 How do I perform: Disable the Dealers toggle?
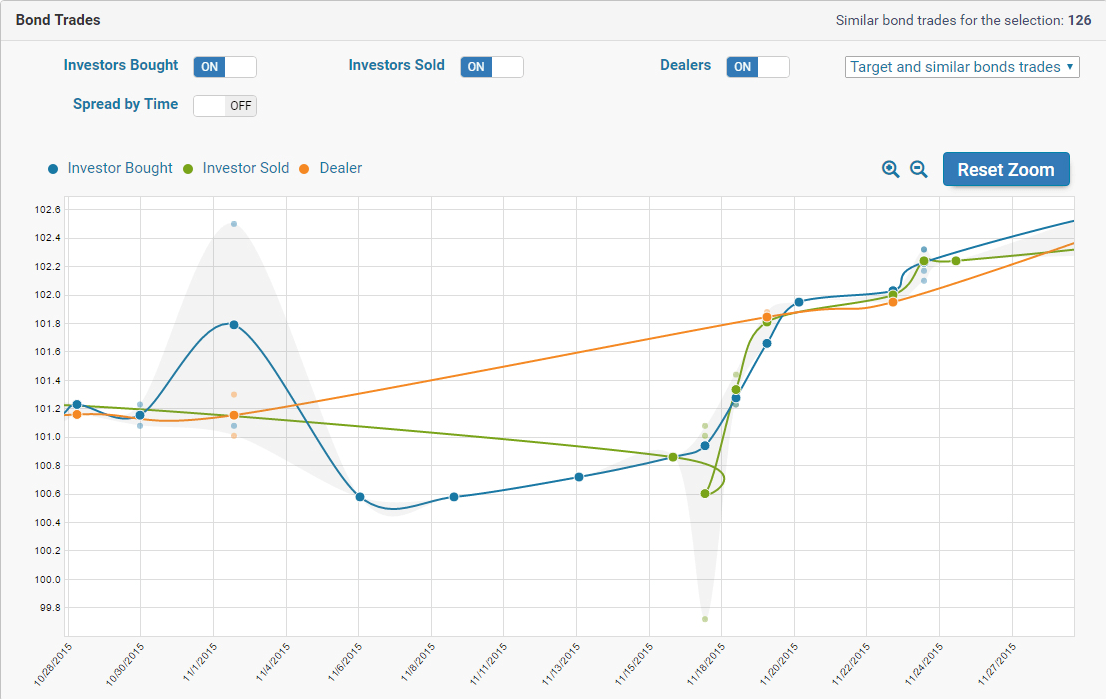(x=758, y=67)
